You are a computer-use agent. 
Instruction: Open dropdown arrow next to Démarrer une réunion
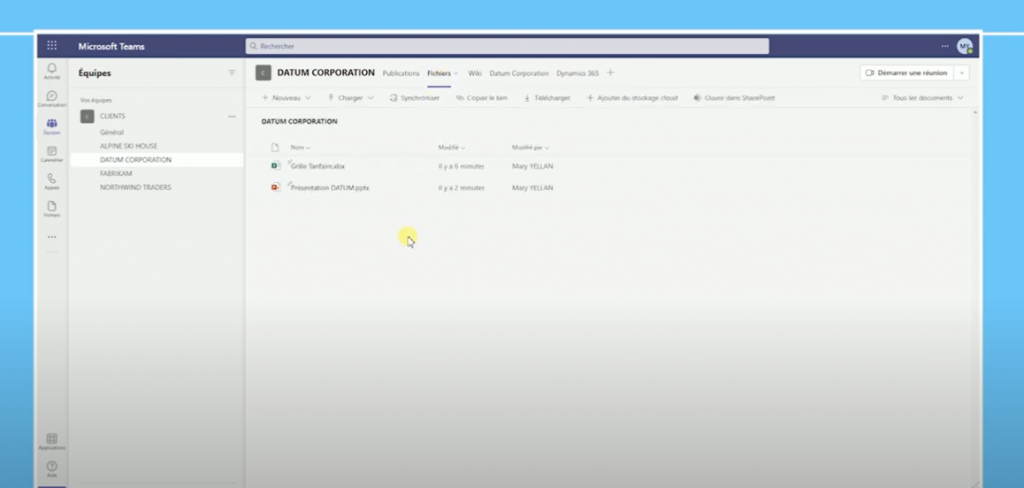pos(961,73)
